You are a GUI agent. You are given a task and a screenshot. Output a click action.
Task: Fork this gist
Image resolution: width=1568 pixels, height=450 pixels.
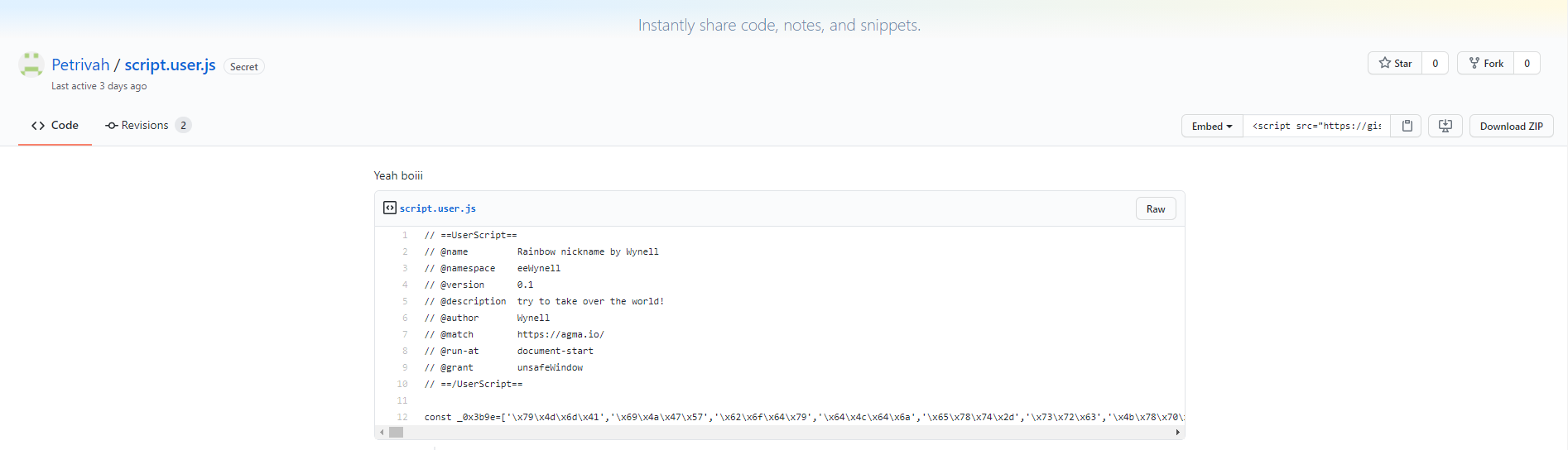(x=1486, y=64)
